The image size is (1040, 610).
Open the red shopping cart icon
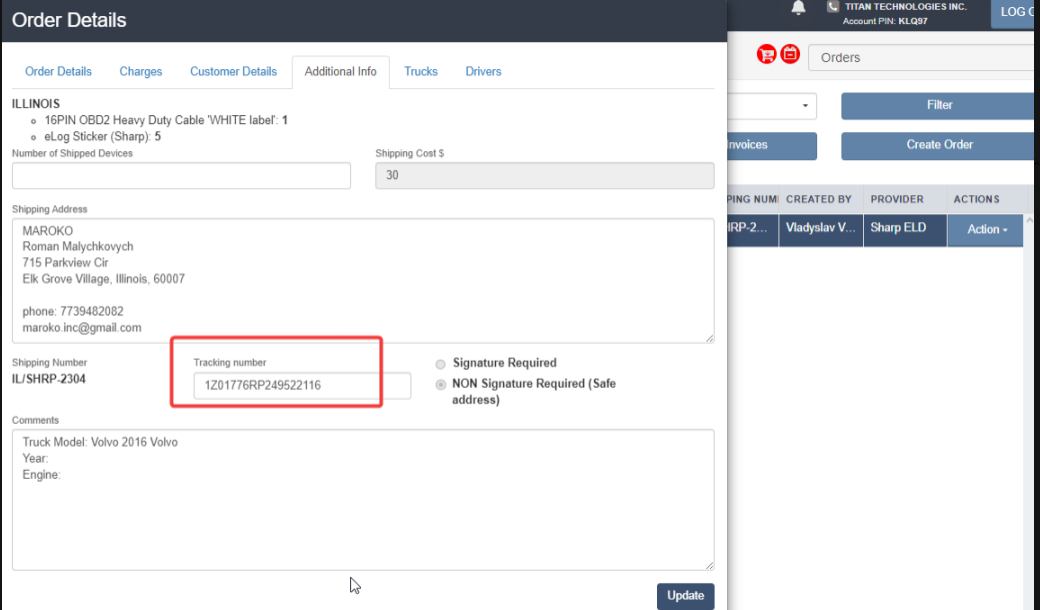click(766, 54)
